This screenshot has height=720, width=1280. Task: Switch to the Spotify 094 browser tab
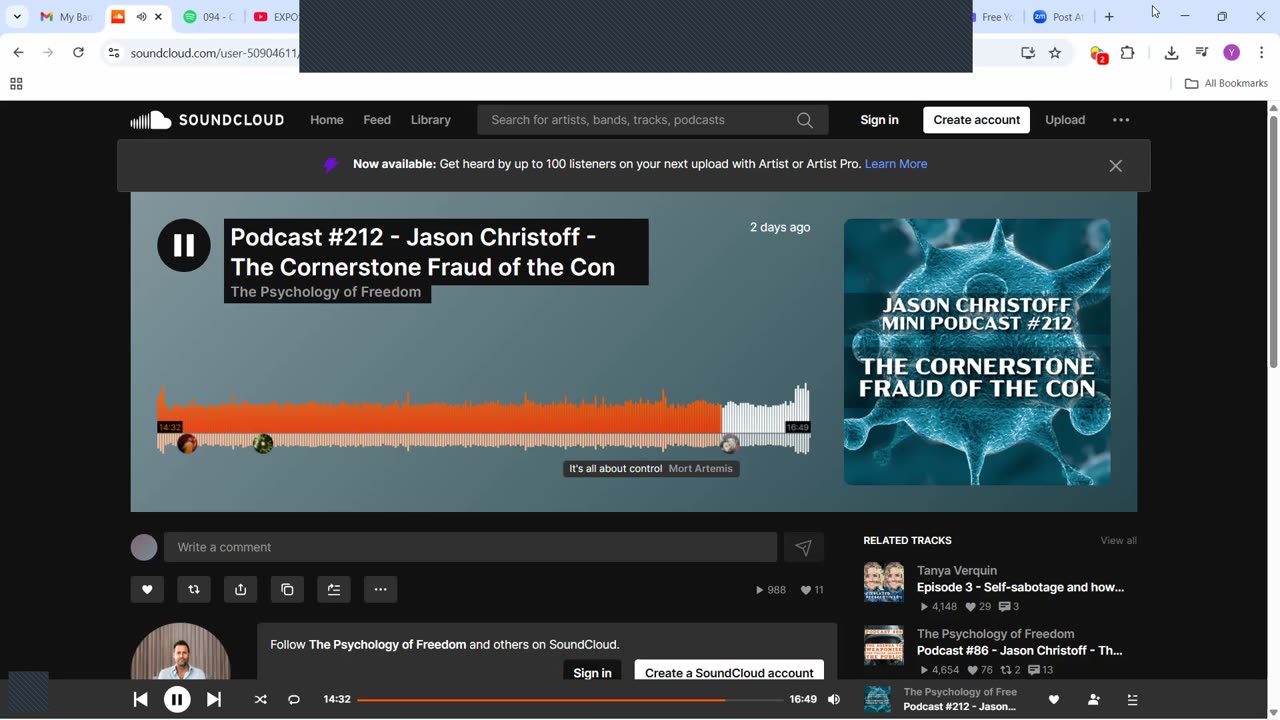pos(208,17)
